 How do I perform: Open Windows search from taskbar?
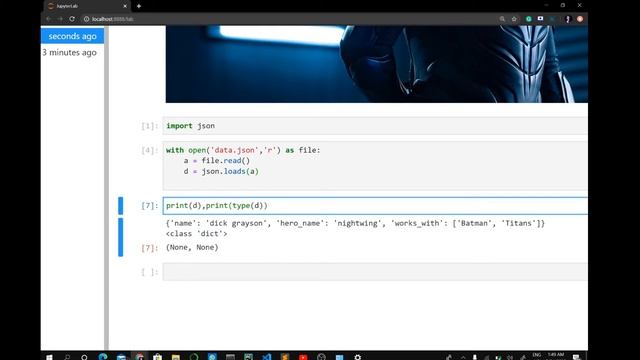(x=67, y=357)
